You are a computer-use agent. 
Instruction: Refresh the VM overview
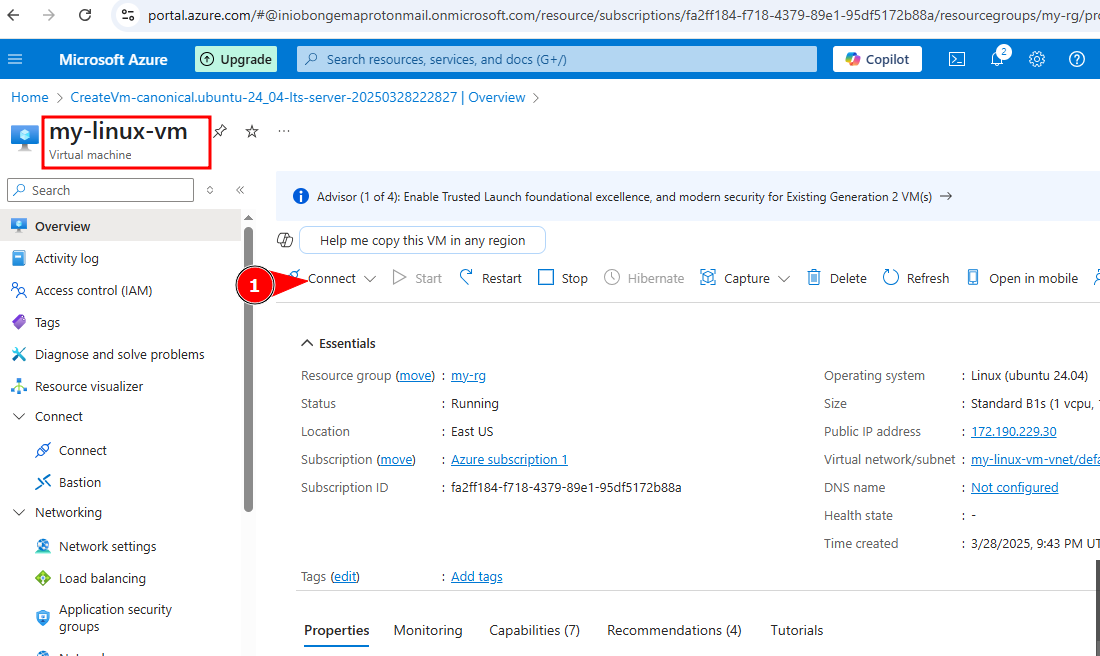click(915, 278)
